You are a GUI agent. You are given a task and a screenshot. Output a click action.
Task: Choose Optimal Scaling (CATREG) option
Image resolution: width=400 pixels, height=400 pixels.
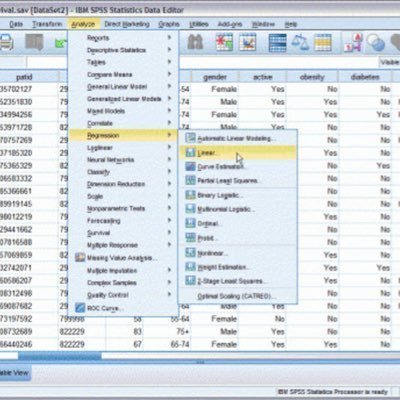point(238,296)
